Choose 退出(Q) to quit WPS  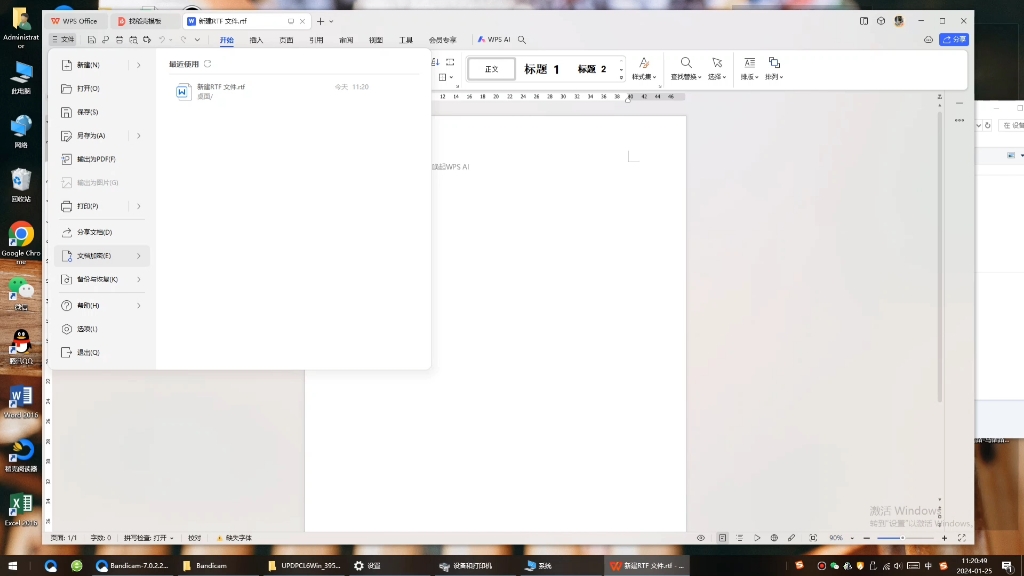tap(88, 353)
